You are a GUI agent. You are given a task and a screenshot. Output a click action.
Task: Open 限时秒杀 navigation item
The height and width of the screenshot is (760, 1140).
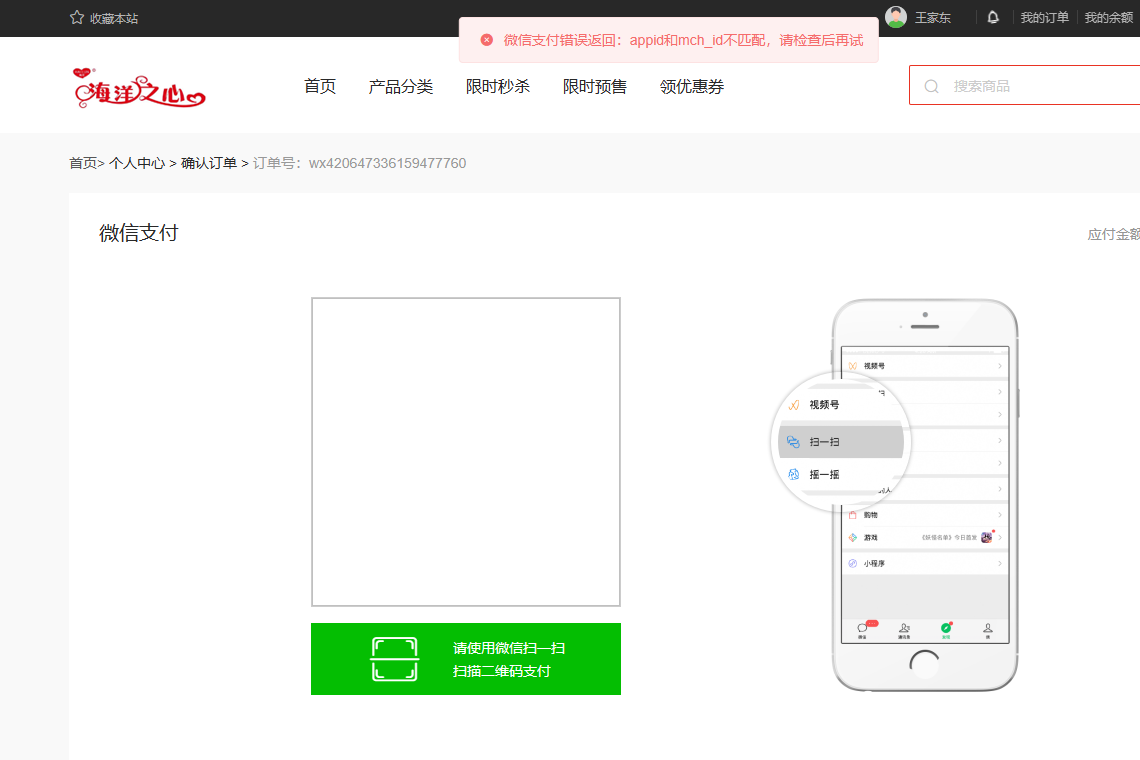click(x=498, y=87)
